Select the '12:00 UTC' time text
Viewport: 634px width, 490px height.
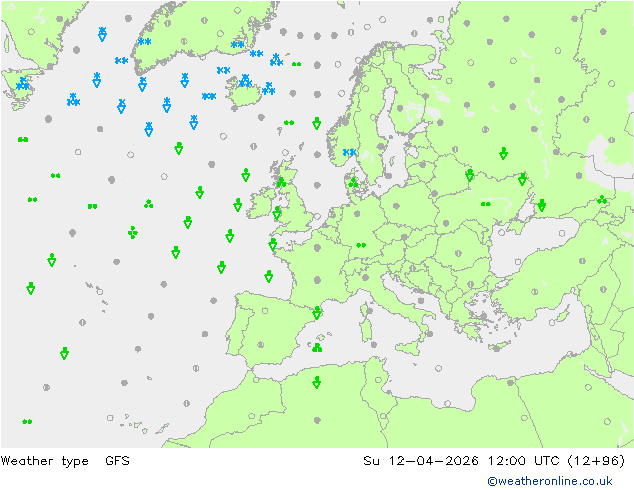pyautogui.click(x=524, y=460)
